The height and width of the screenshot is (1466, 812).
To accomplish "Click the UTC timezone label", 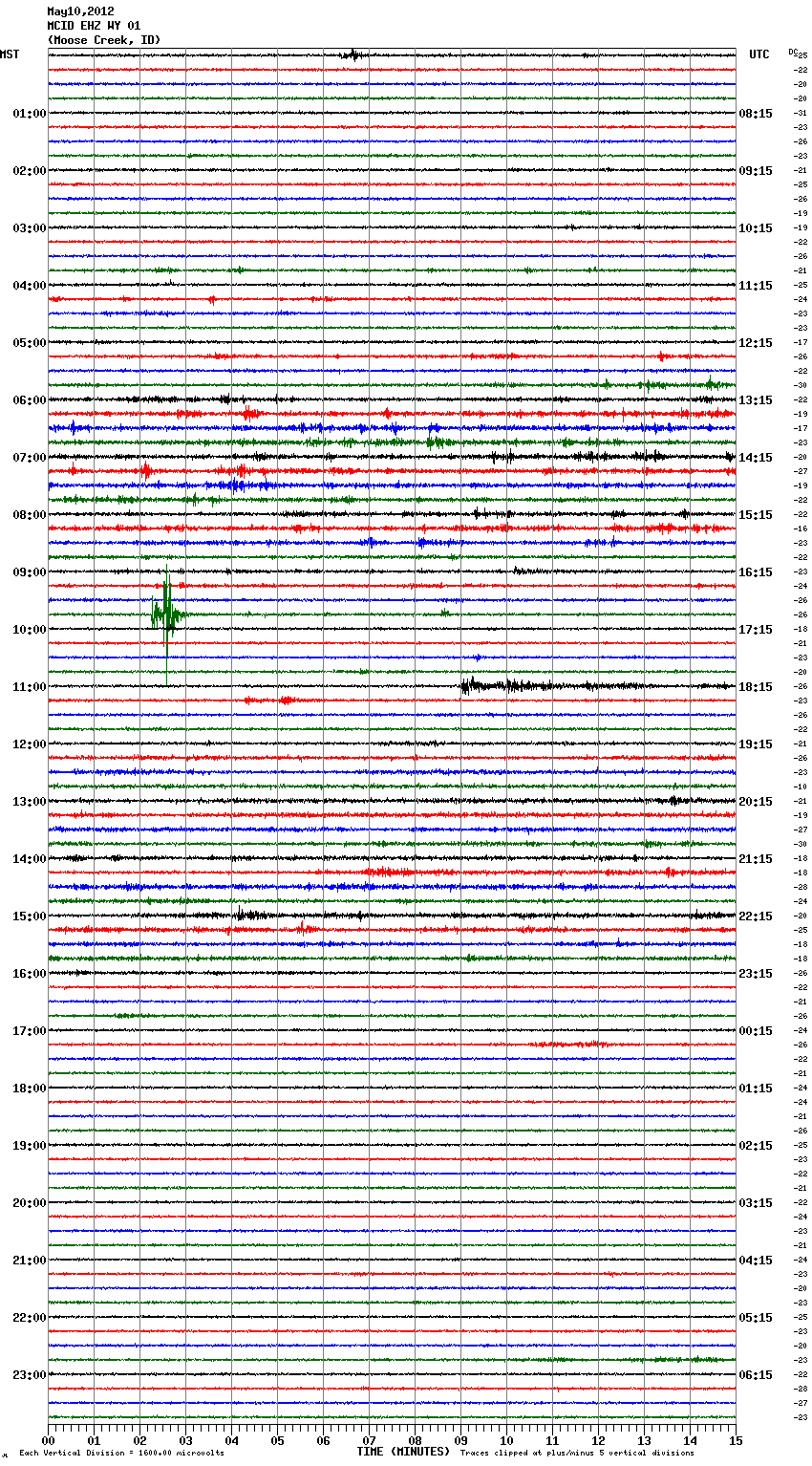I will pyautogui.click(x=759, y=54).
